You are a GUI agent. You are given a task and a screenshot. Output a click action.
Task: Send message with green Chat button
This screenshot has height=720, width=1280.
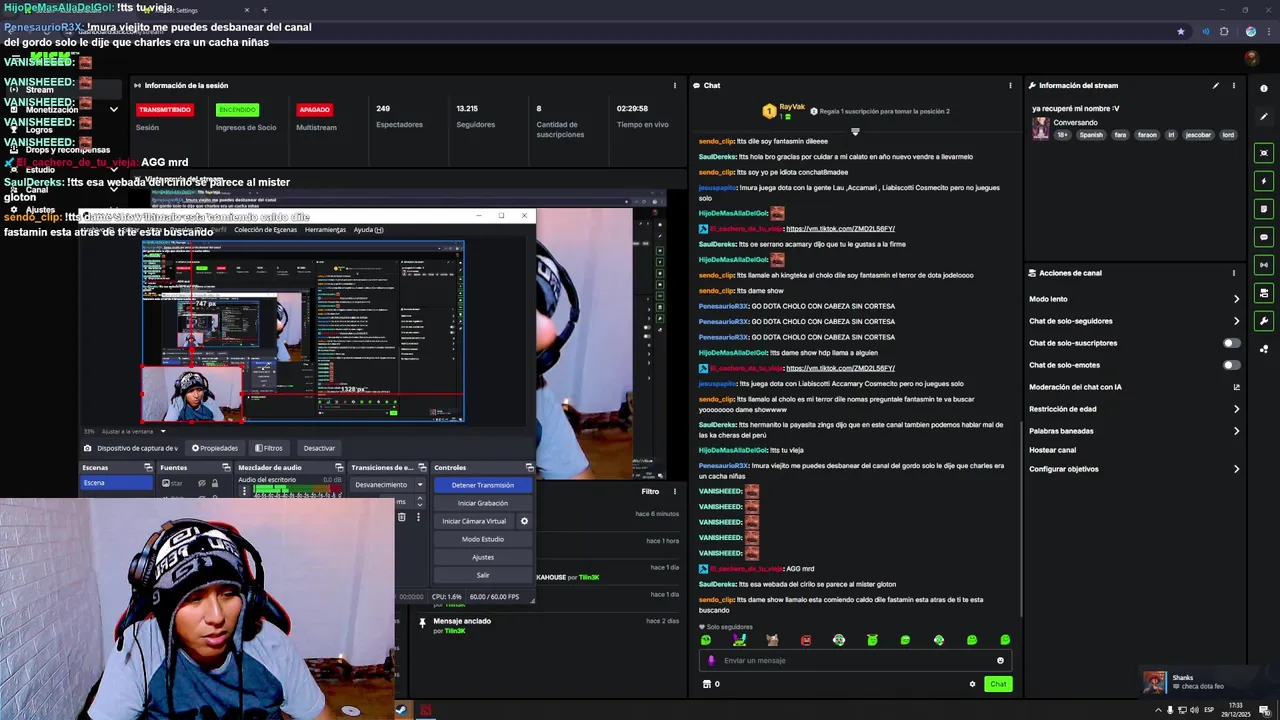[x=998, y=684]
